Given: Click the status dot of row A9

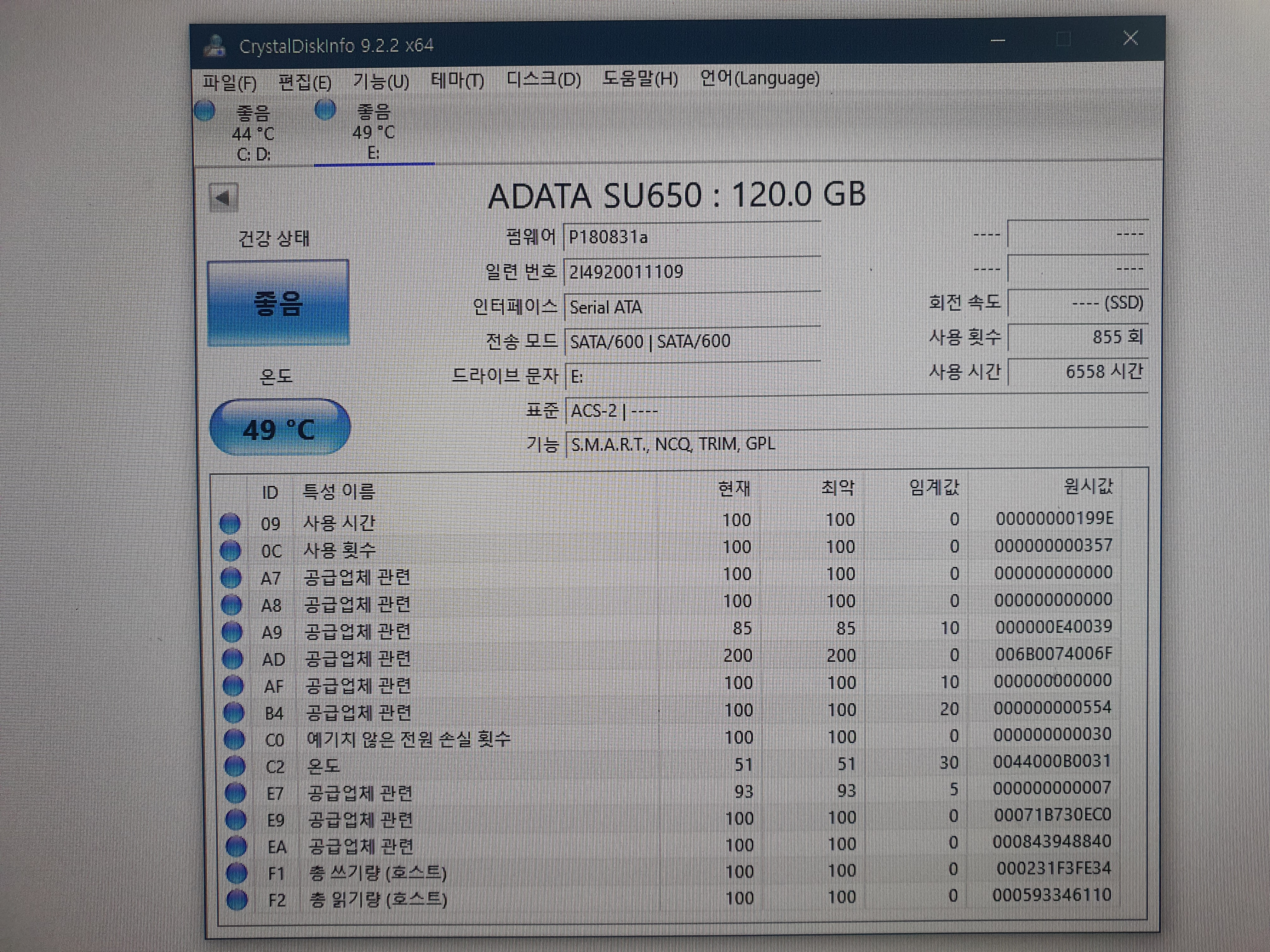Looking at the screenshot, I should click(232, 631).
